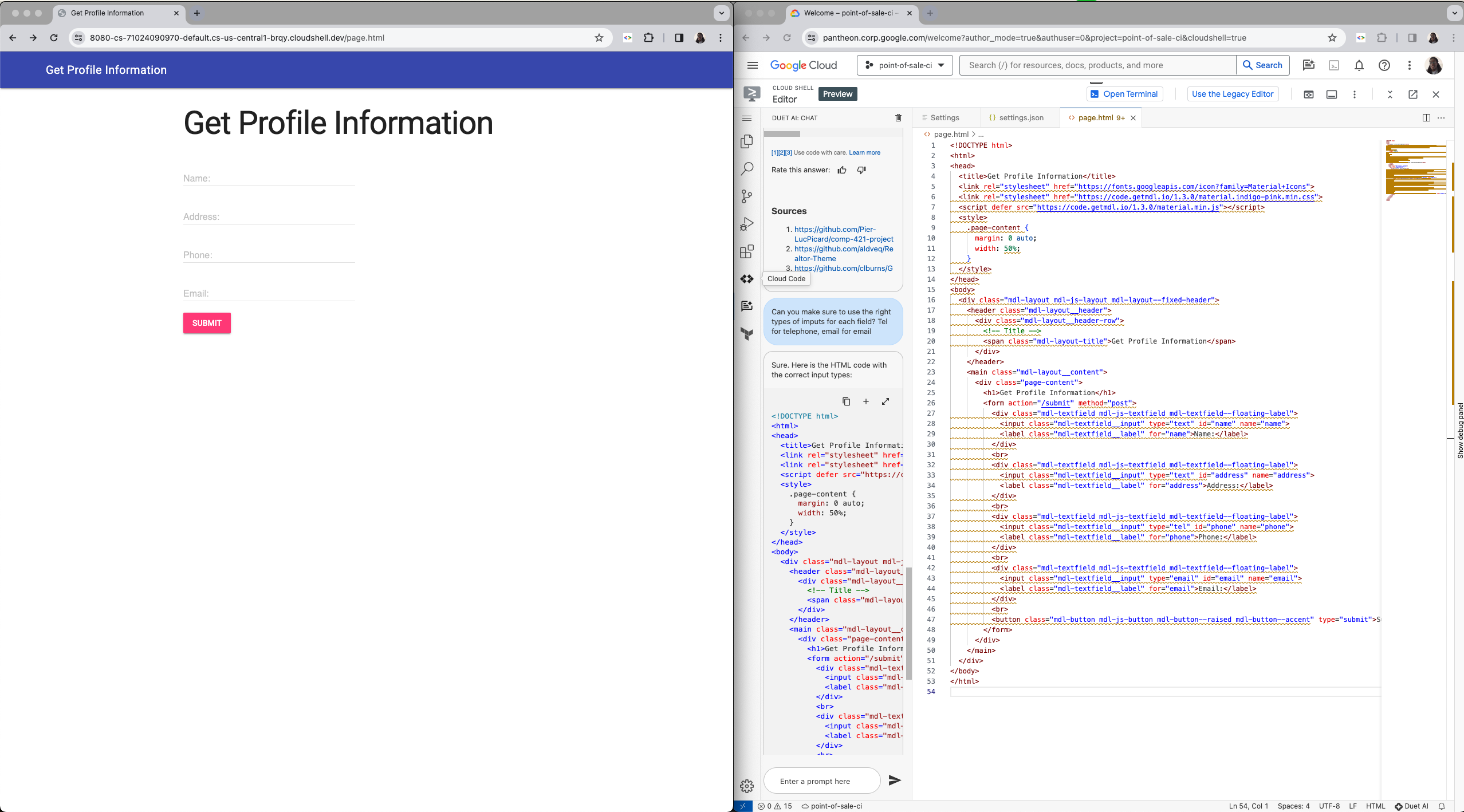The image size is (1464, 812).
Task: Click the Learn more link in Duet AI chat
Action: tap(864, 152)
